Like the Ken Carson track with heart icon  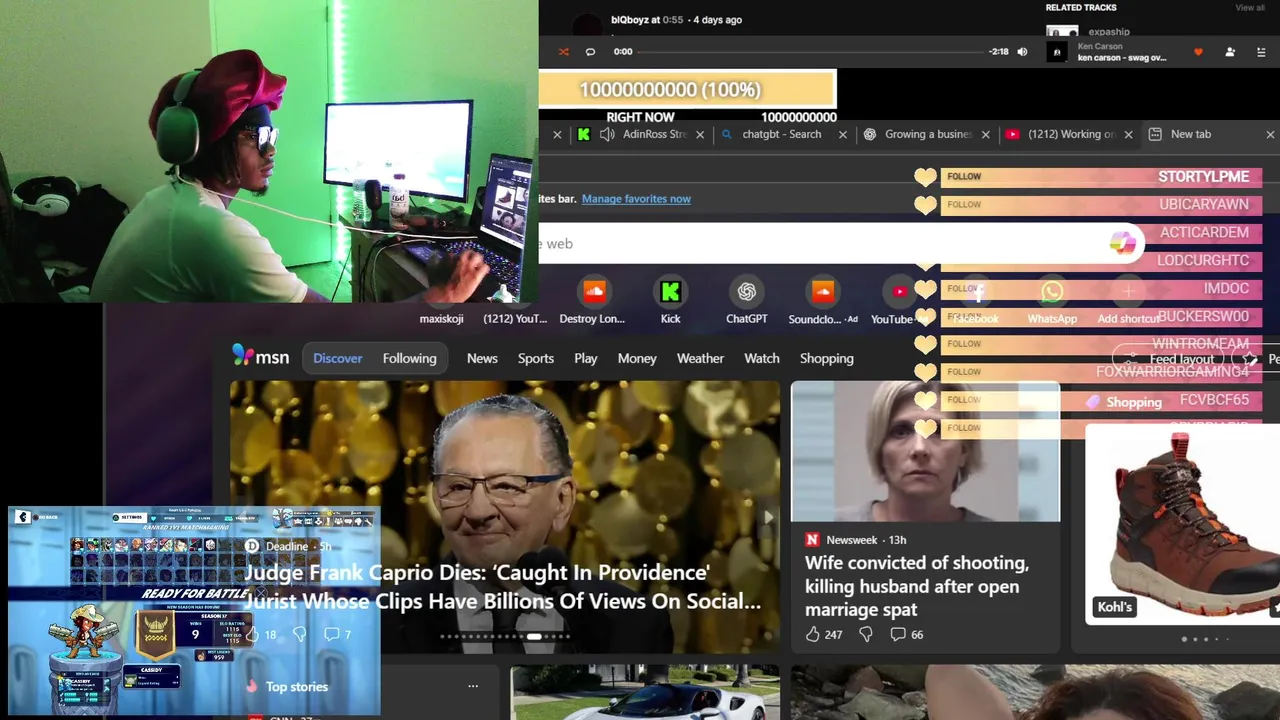point(1198,52)
